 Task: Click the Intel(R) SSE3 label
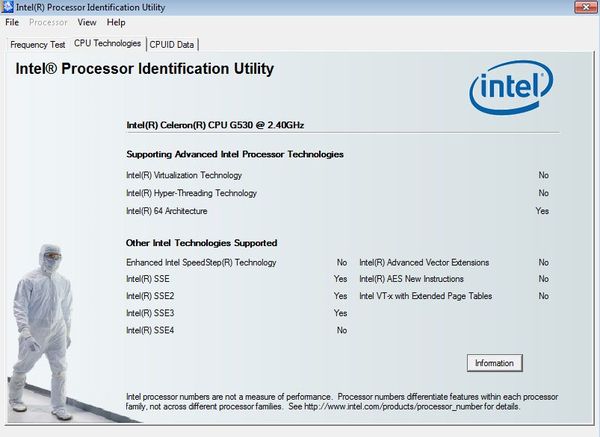[x=150, y=313]
